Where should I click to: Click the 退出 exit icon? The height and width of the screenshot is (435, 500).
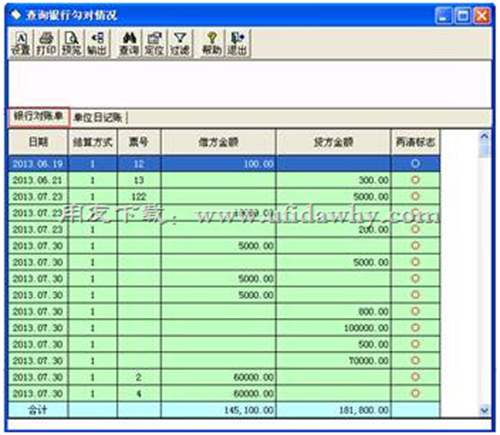coord(237,43)
